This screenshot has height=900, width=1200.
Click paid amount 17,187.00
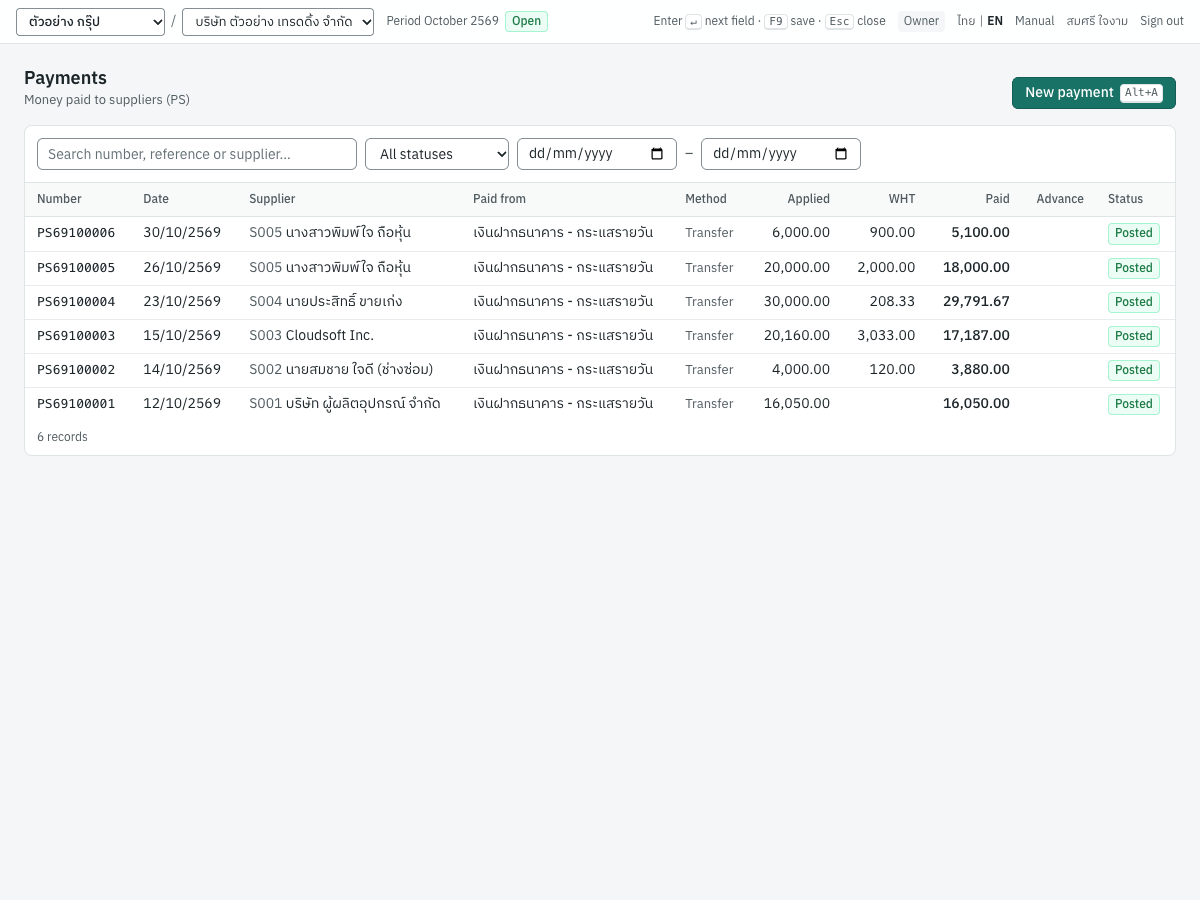point(976,335)
